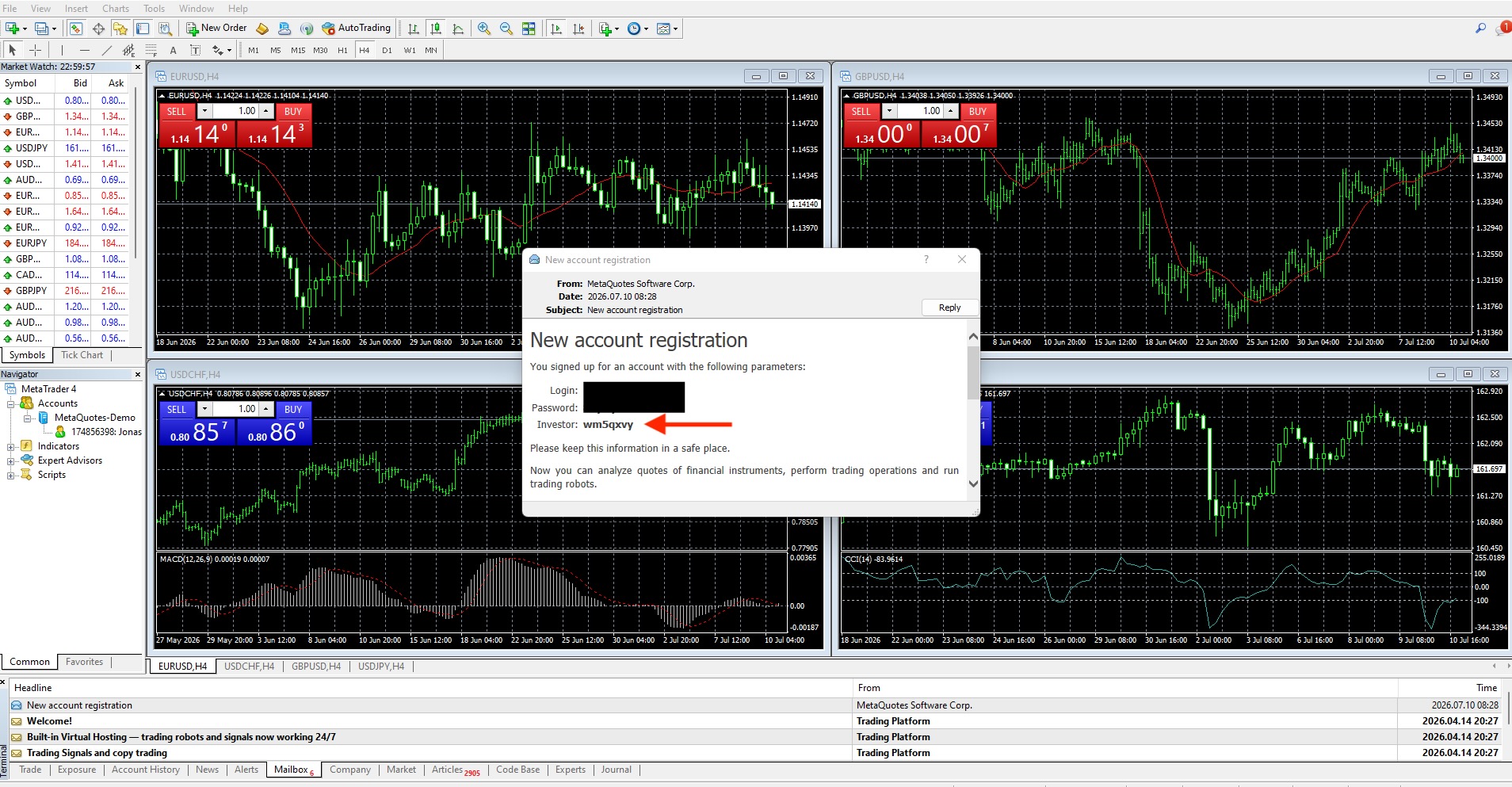This screenshot has width=1512, height=787.
Task: Select the Cursor arrow tool
Action: 12,50
